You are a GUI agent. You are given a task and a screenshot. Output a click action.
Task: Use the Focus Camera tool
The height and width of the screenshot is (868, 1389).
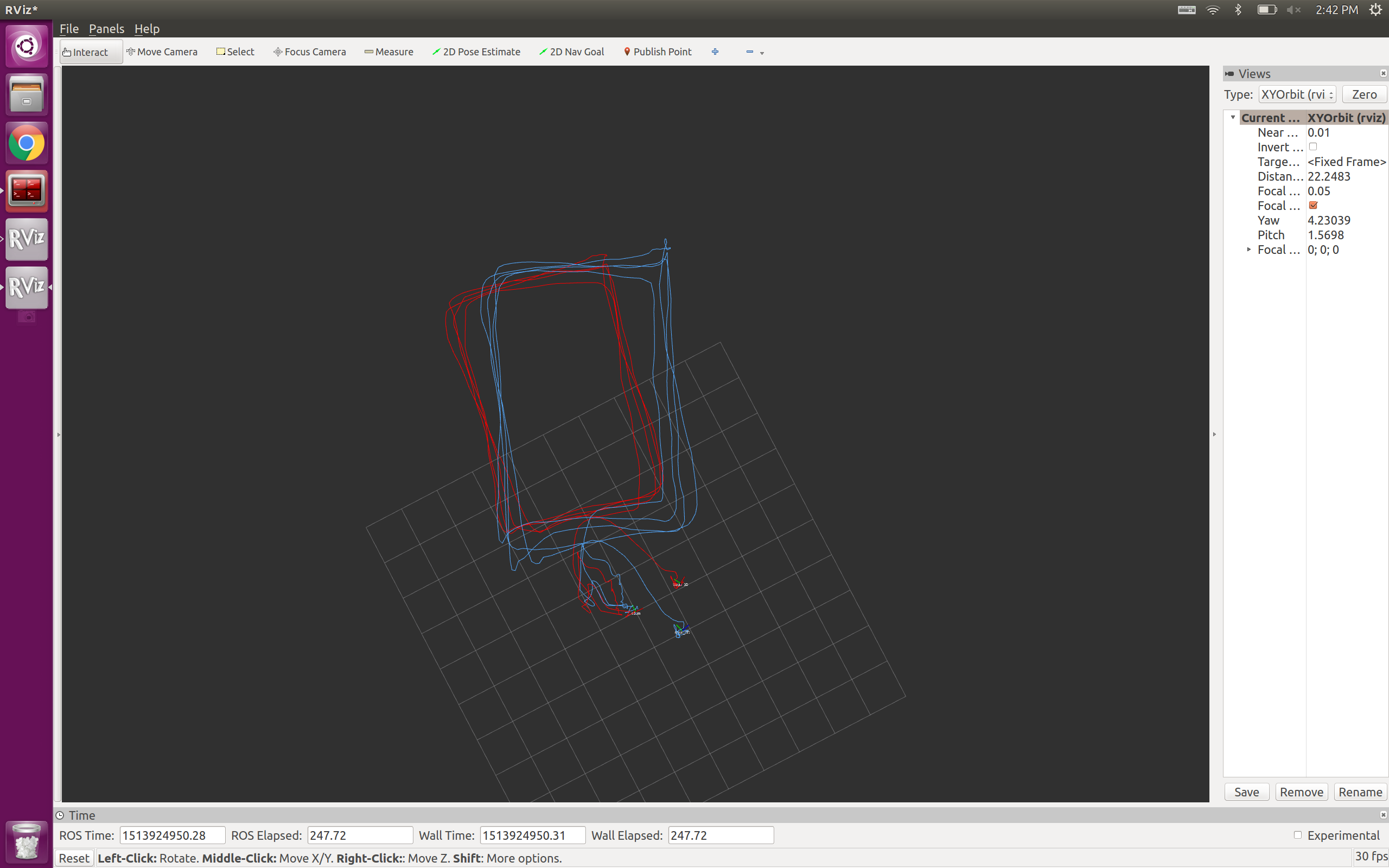click(310, 52)
